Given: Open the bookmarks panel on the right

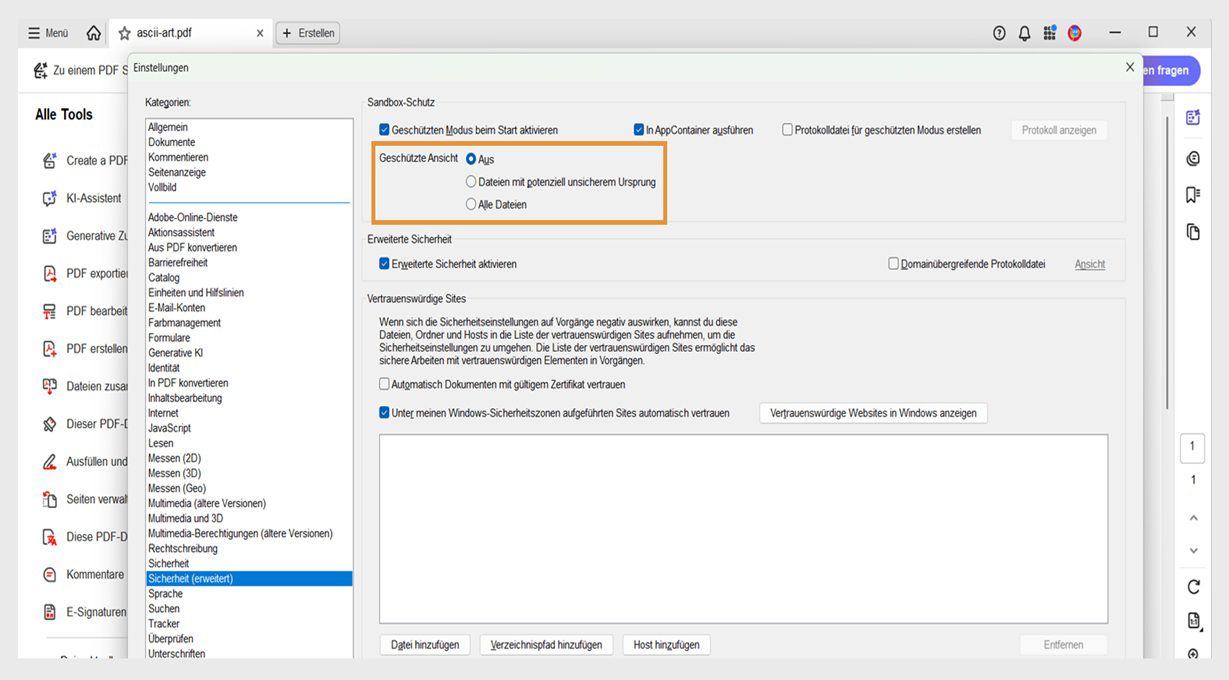Looking at the screenshot, I should (x=1191, y=194).
